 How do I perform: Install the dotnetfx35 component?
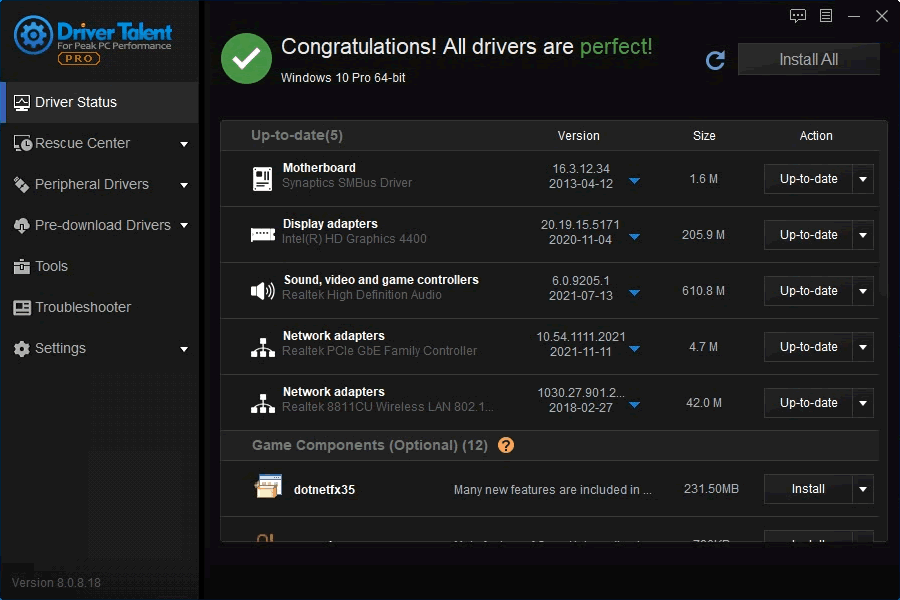808,489
